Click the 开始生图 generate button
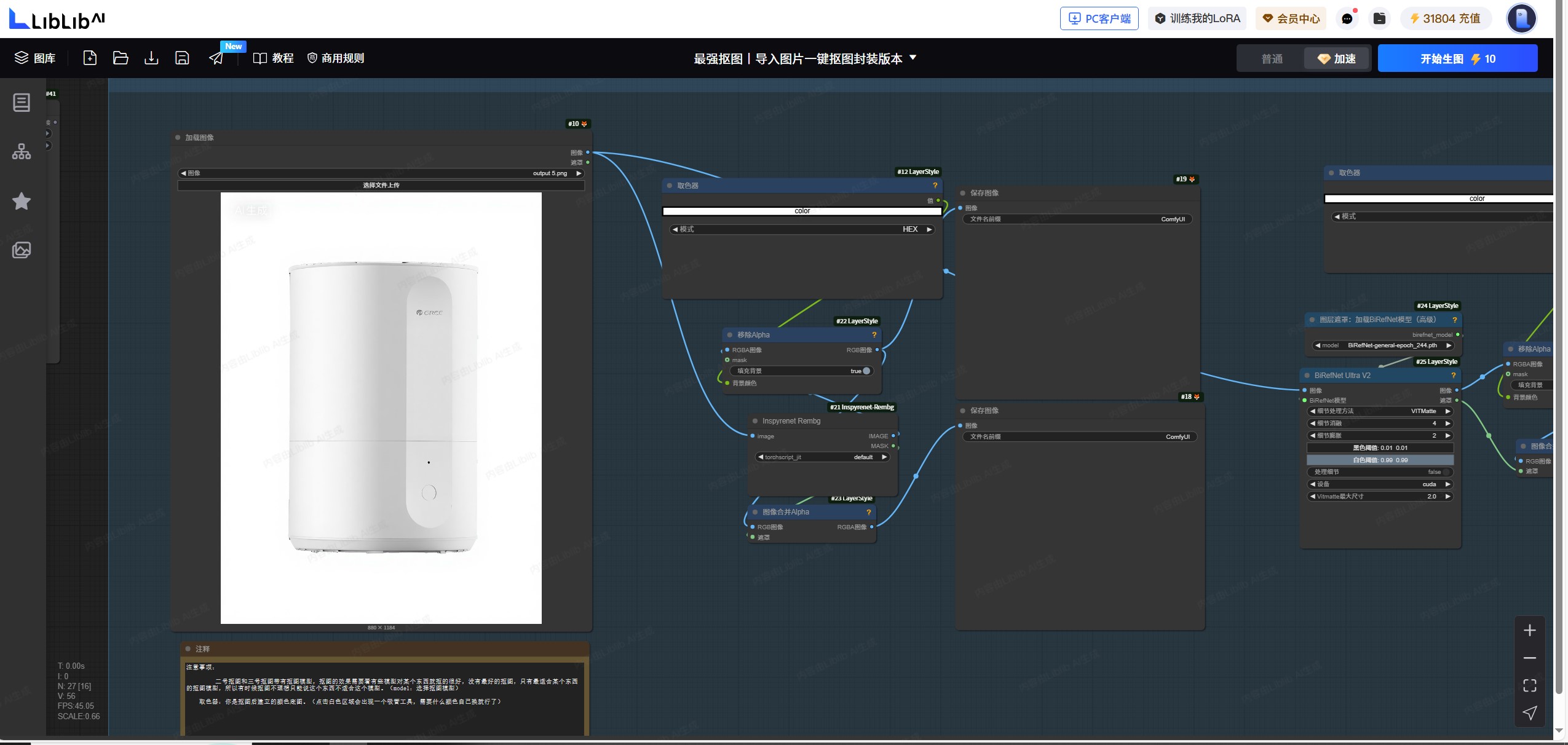Viewport: 1568px width, 745px height. point(1457,59)
